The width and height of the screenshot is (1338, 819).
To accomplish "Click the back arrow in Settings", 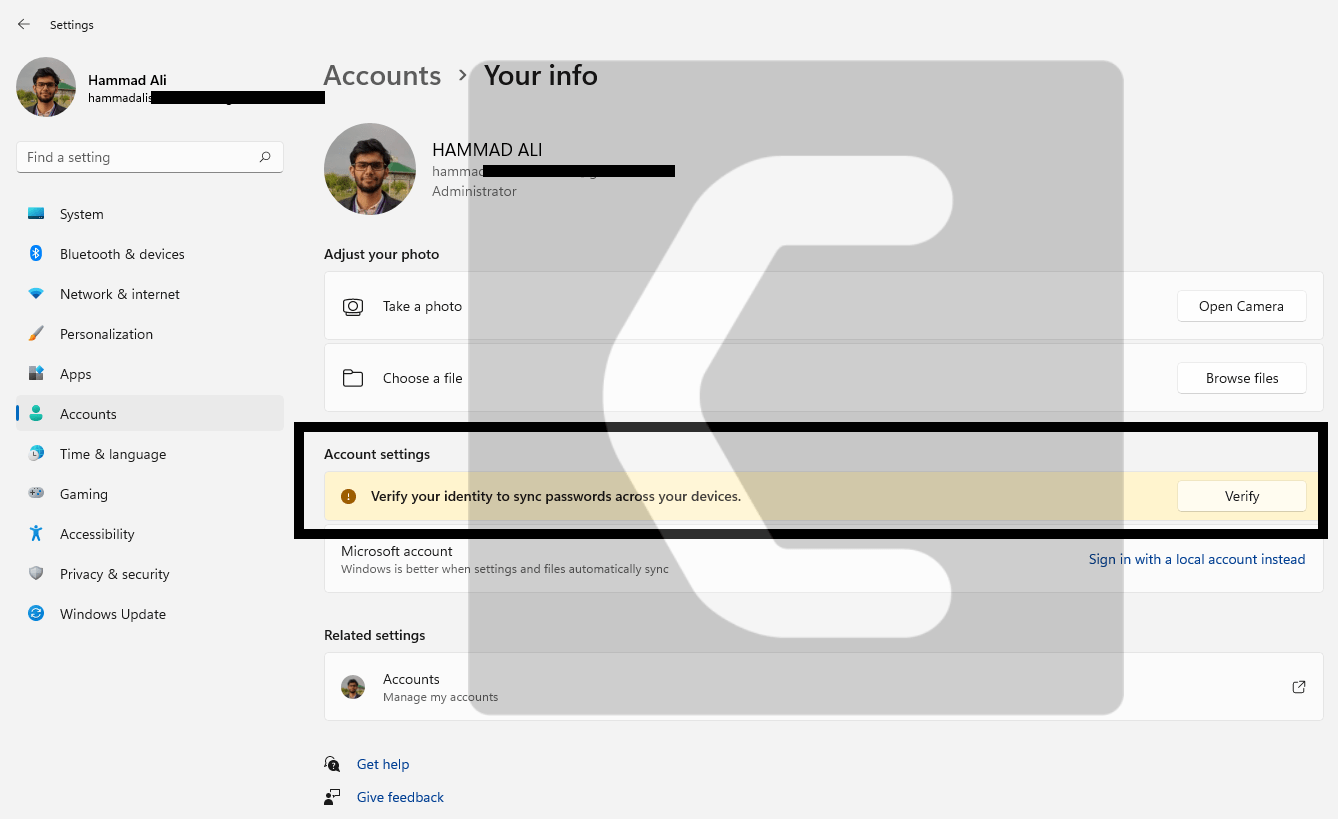I will (24, 24).
